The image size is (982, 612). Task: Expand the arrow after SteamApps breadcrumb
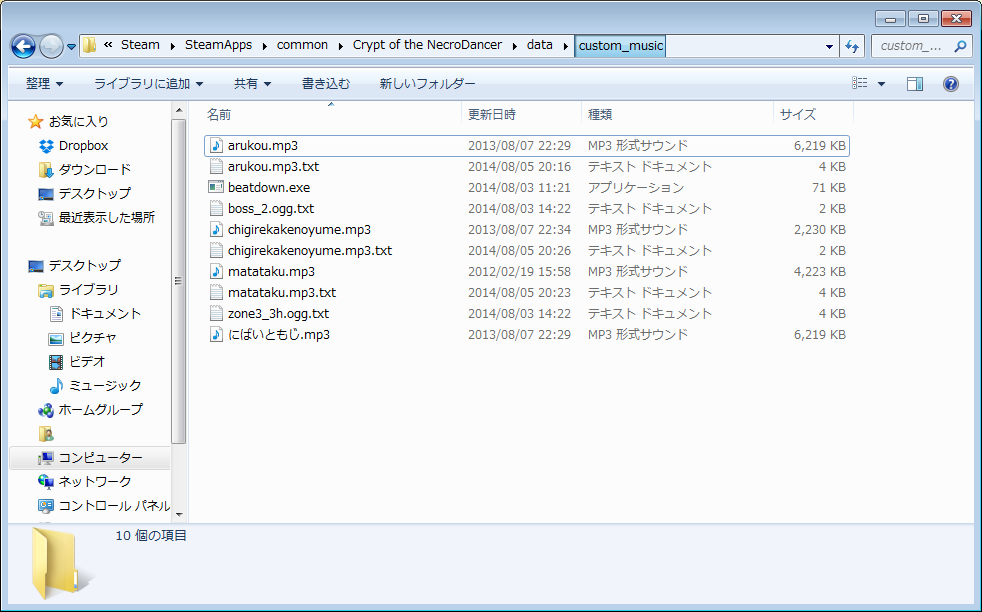coord(265,46)
